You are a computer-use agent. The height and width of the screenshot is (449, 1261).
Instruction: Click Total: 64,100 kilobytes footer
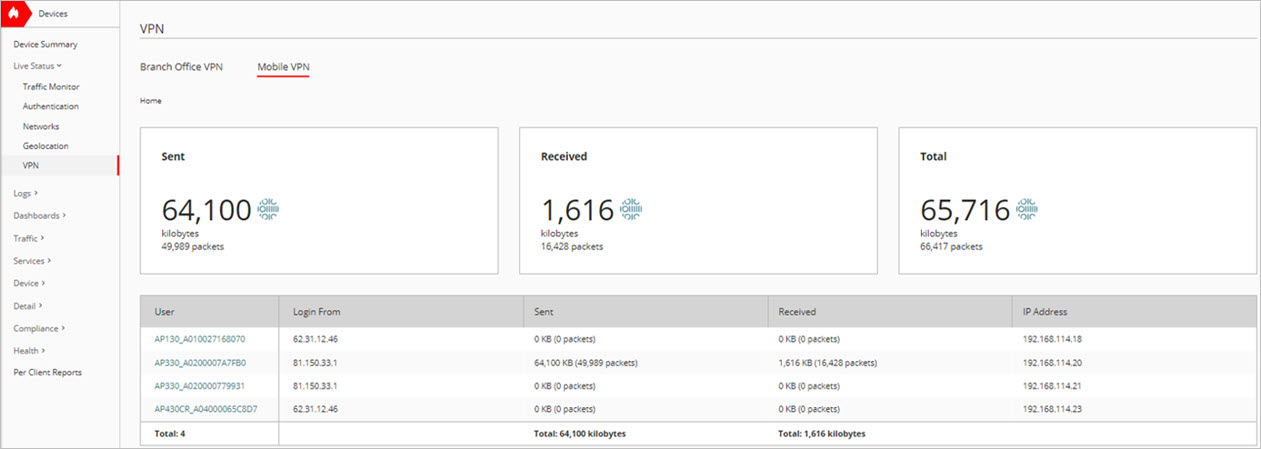click(578, 434)
